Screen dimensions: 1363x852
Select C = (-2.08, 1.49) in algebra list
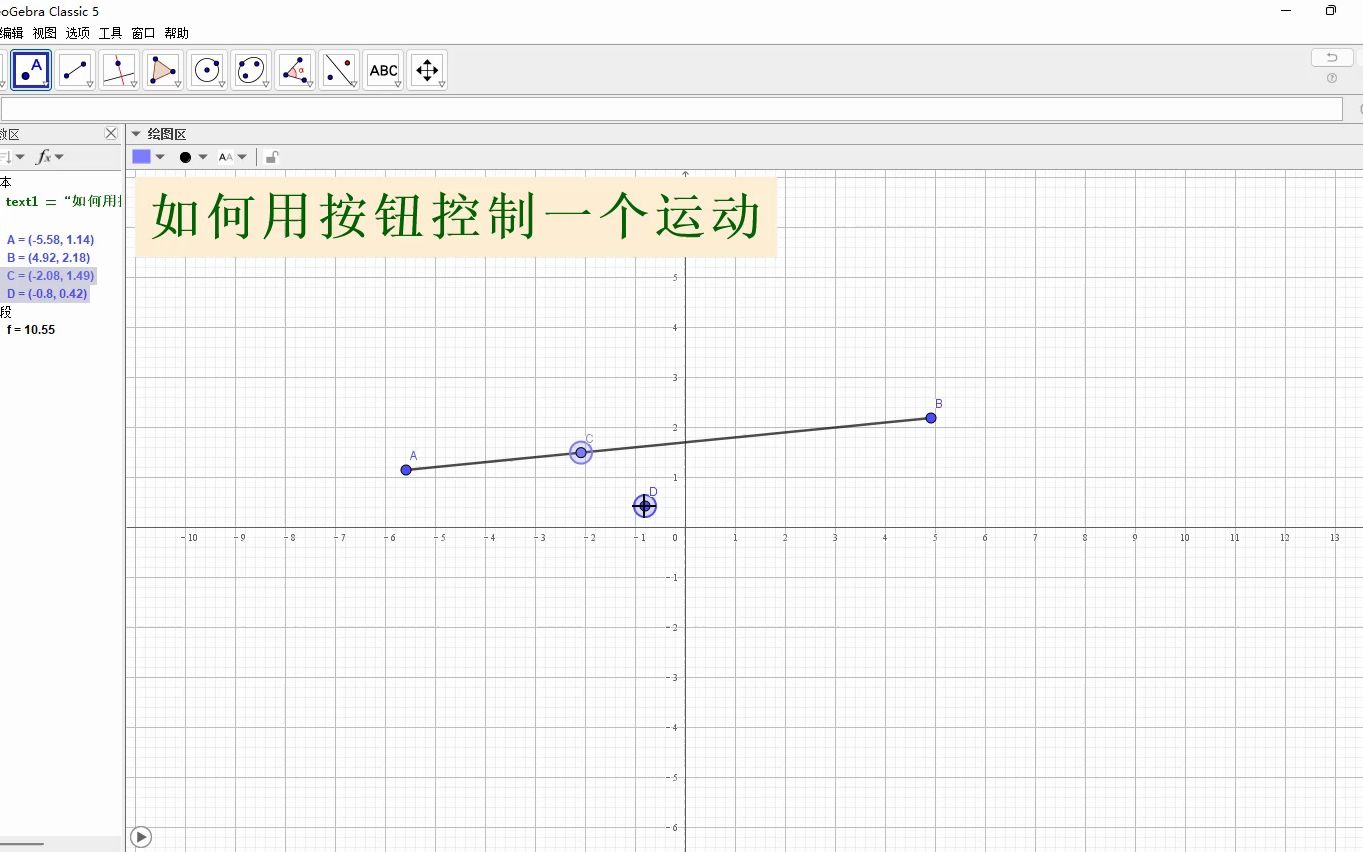(x=50, y=276)
